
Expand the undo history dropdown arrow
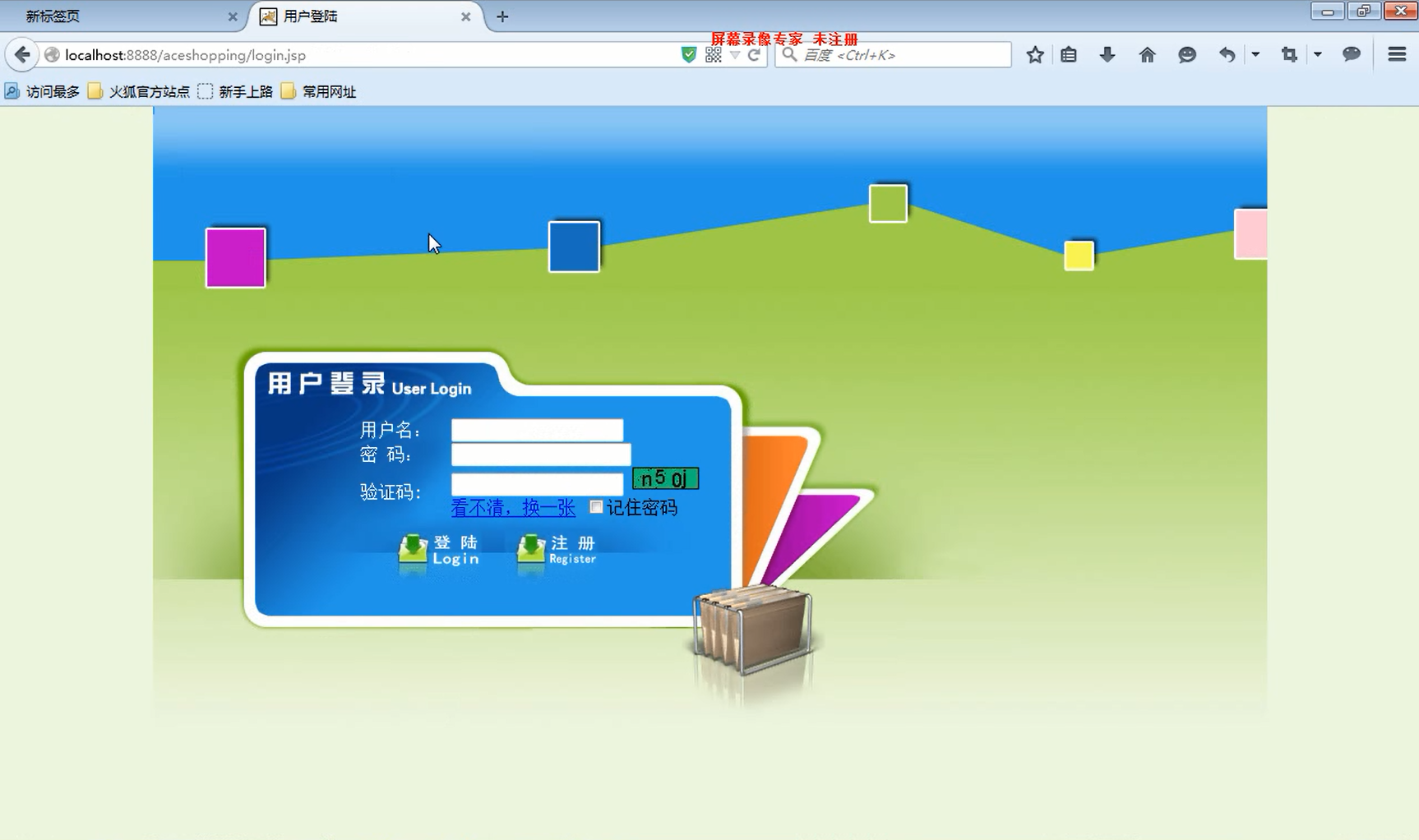(x=1255, y=55)
